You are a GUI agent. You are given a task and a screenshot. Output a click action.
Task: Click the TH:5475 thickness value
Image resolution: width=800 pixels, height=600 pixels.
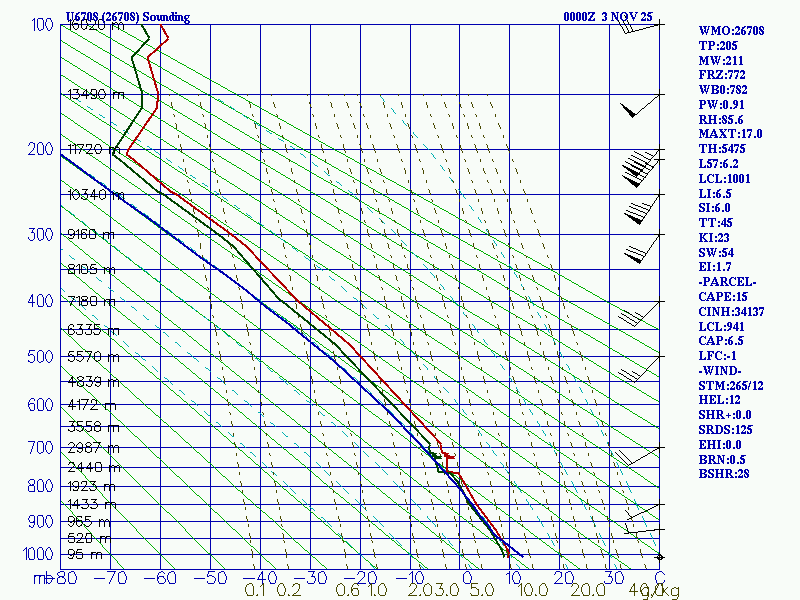click(x=722, y=149)
